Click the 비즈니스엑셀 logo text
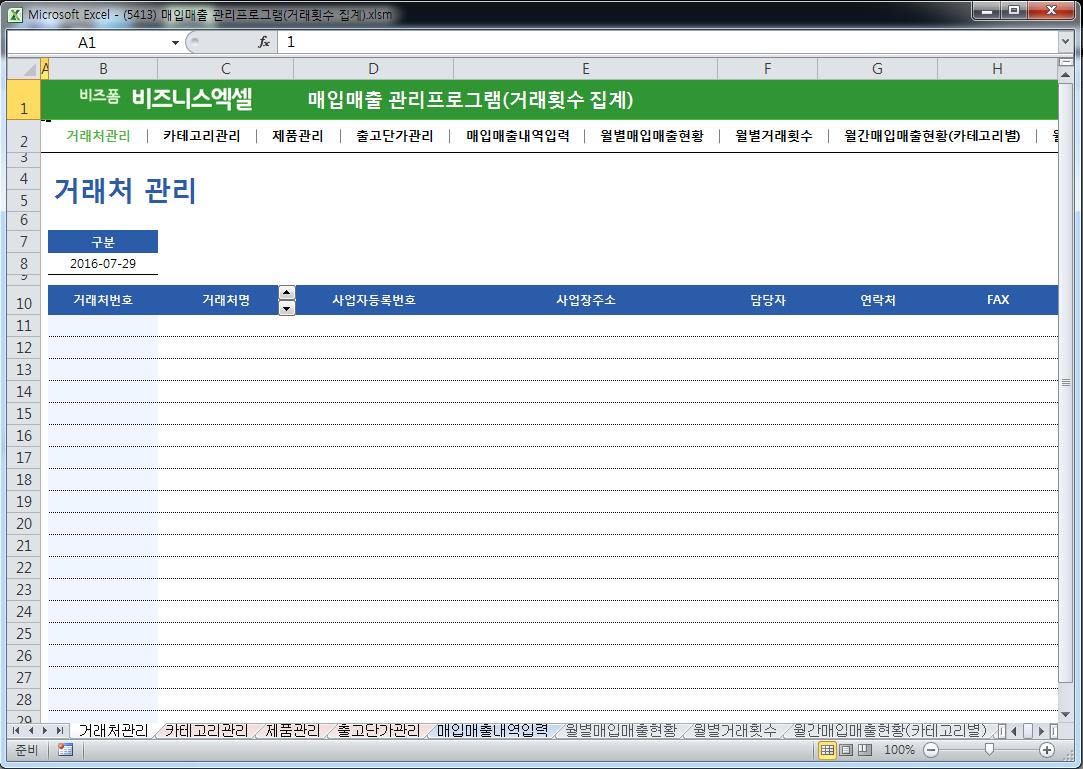The height and width of the screenshot is (769, 1083). pos(191,99)
